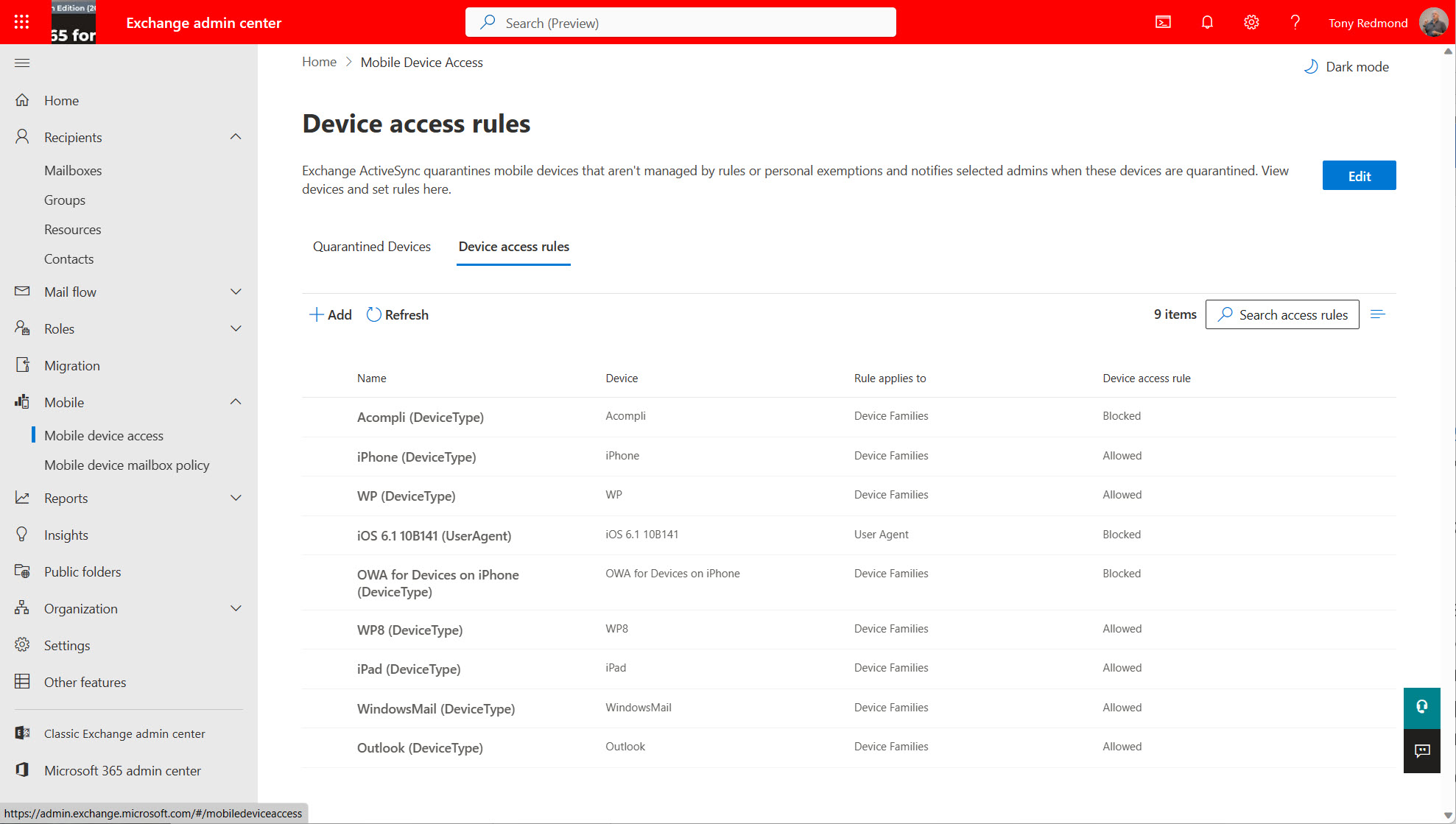Screen dimensions: 1456x824
Task: Click the Migration icon in sidebar
Action: pyautogui.click(x=22, y=365)
